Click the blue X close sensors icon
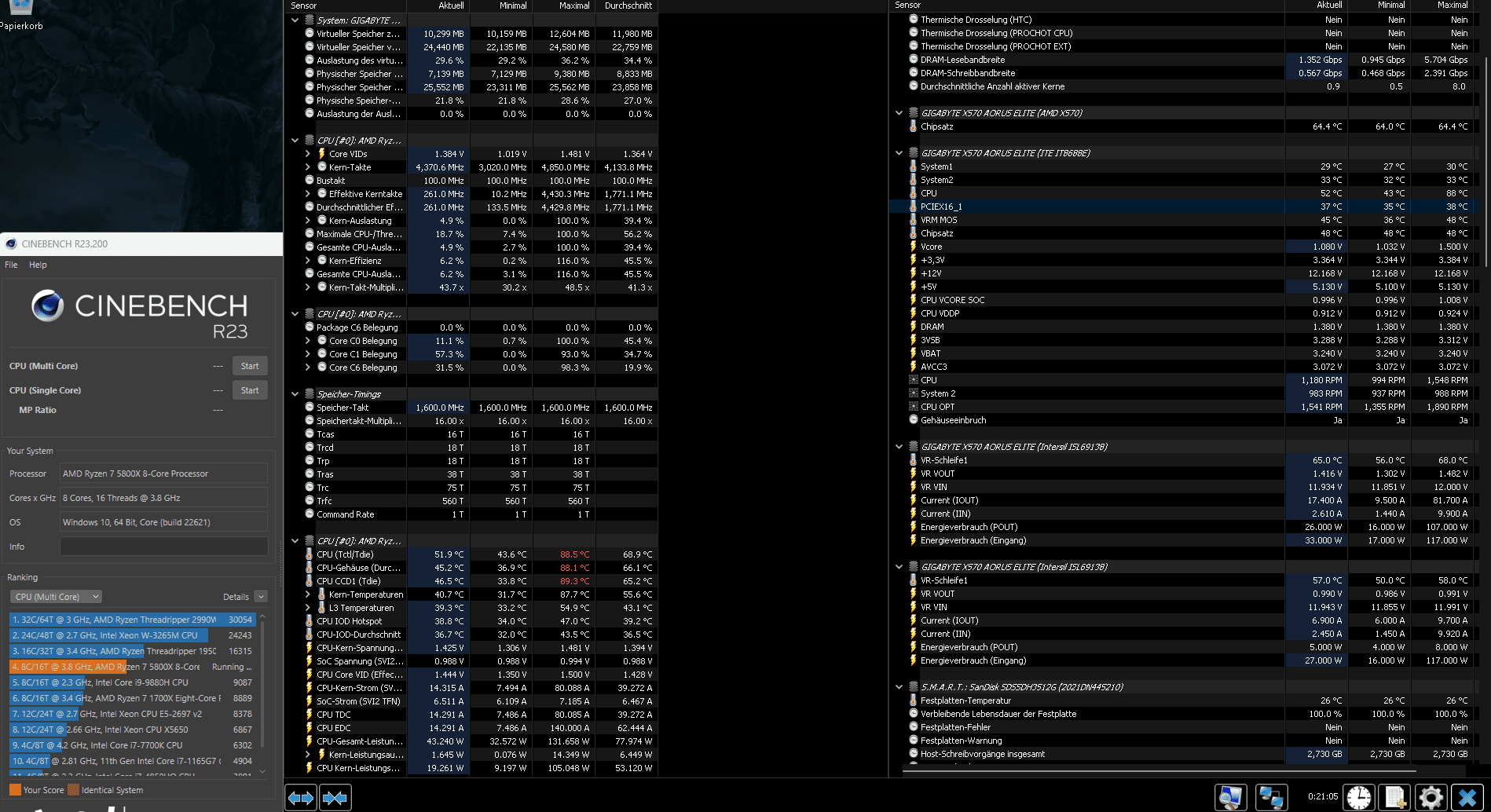Image resolution: width=1491 pixels, height=812 pixels. pyautogui.click(x=1467, y=797)
